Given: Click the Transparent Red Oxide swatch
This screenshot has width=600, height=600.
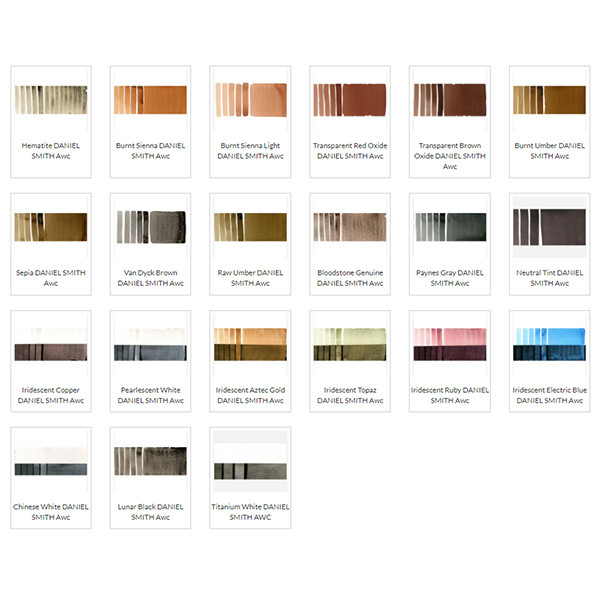Looking at the screenshot, I should click(350, 99).
